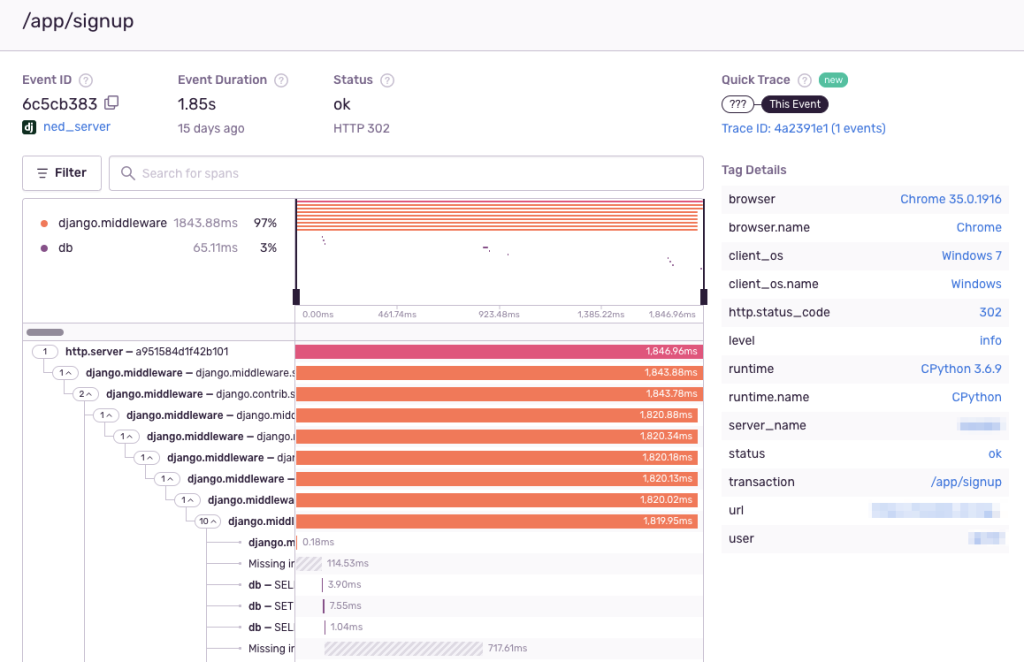Click the magnifier icon in span search
Screen dimensions: 1024x662
pyautogui.click(x=128, y=173)
